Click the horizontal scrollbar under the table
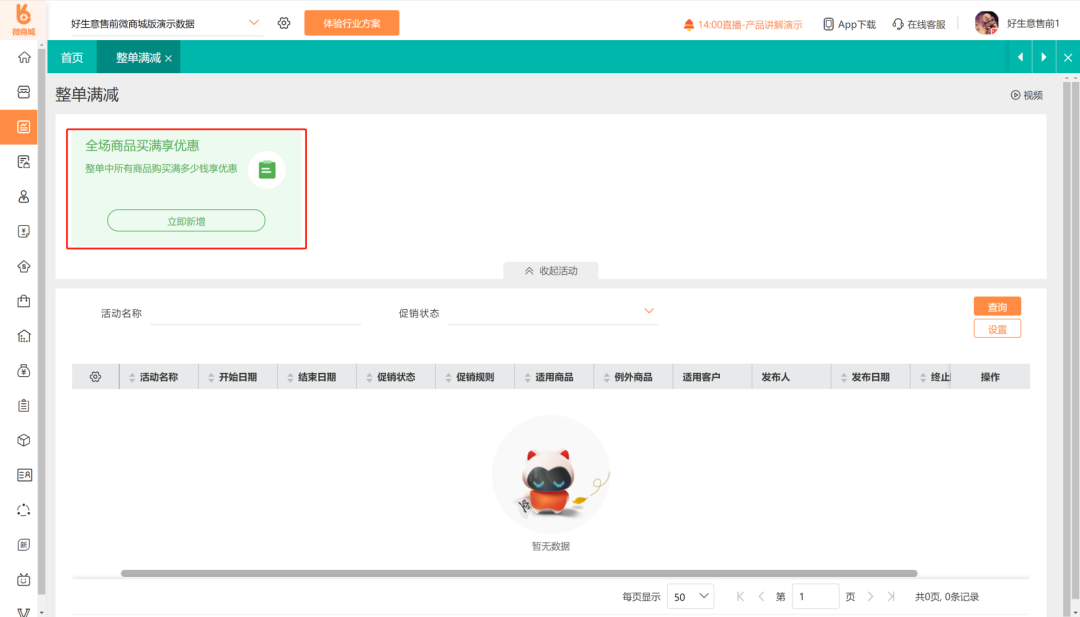 click(519, 573)
